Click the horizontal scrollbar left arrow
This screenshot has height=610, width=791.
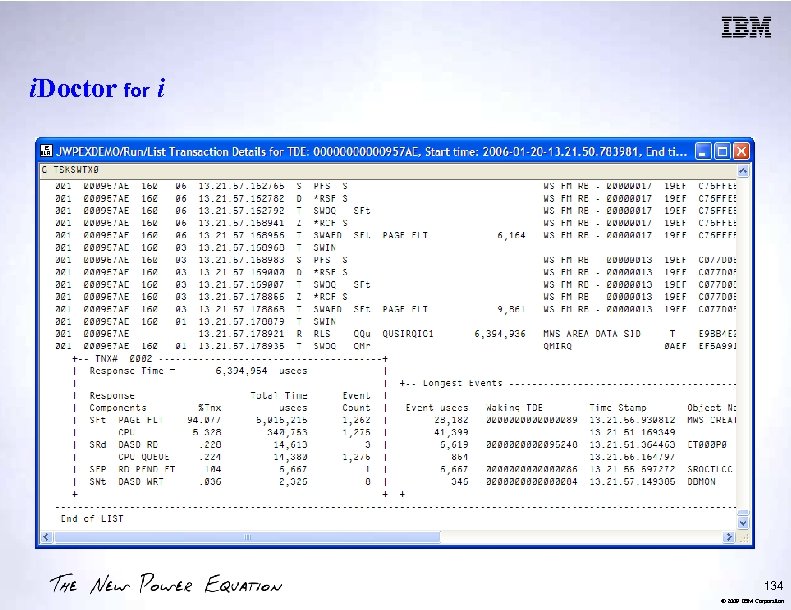pyautogui.click(x=46, y=537)
